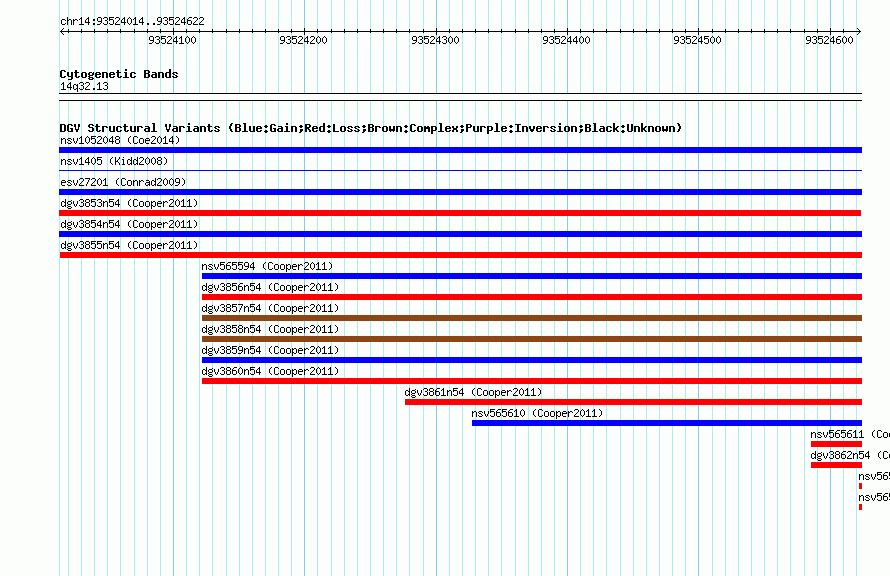Open the esv27201 (Conrad2009) label

123,182
